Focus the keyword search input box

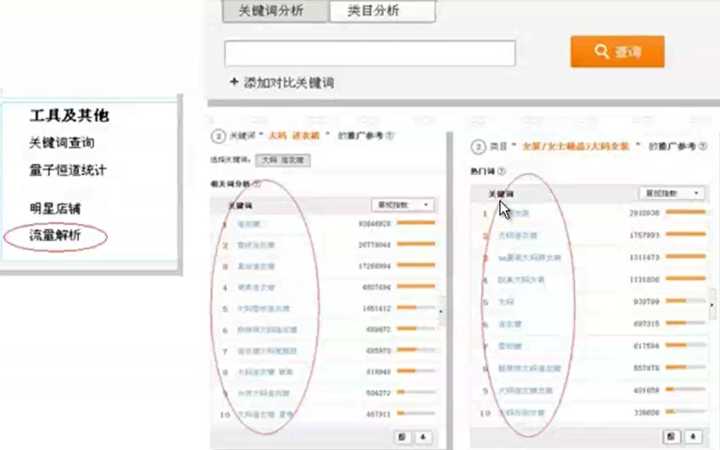tap(370, 53)
